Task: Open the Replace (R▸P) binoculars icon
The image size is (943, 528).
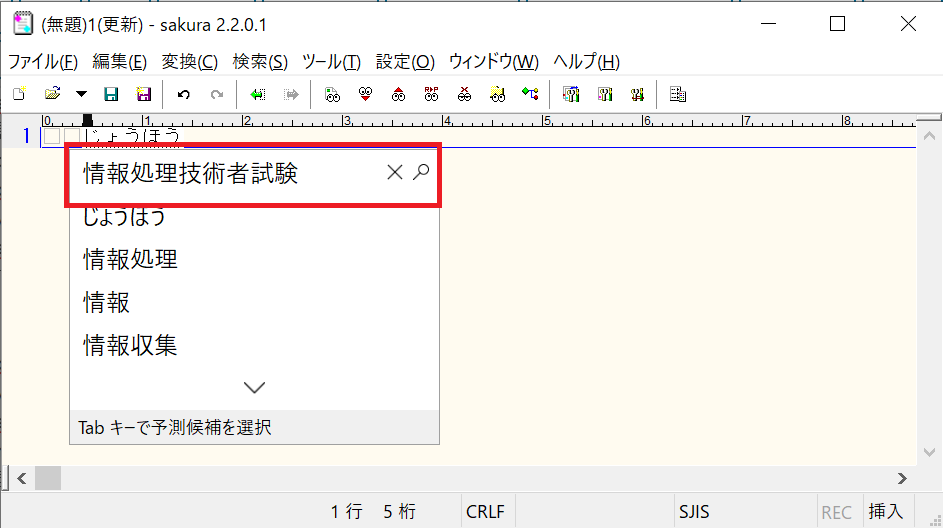Action: click(431, 94)
